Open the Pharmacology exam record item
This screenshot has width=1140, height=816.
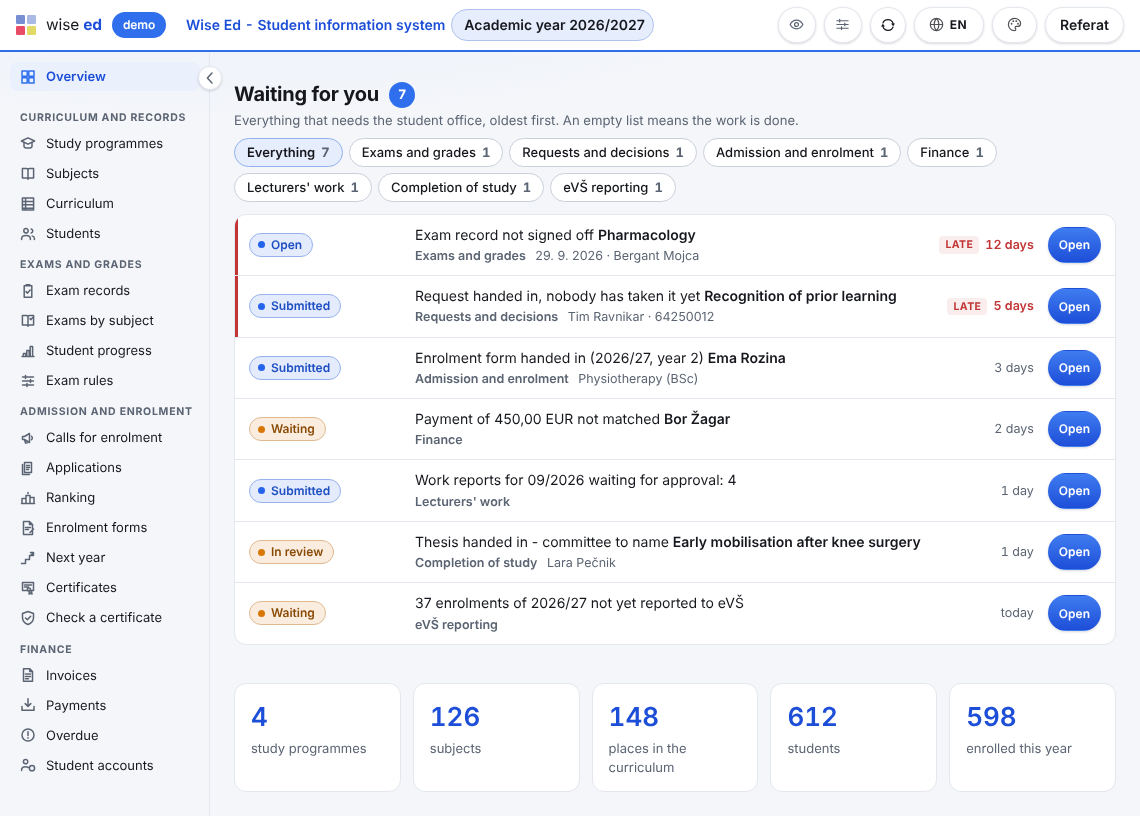(x=1073, y=245)
